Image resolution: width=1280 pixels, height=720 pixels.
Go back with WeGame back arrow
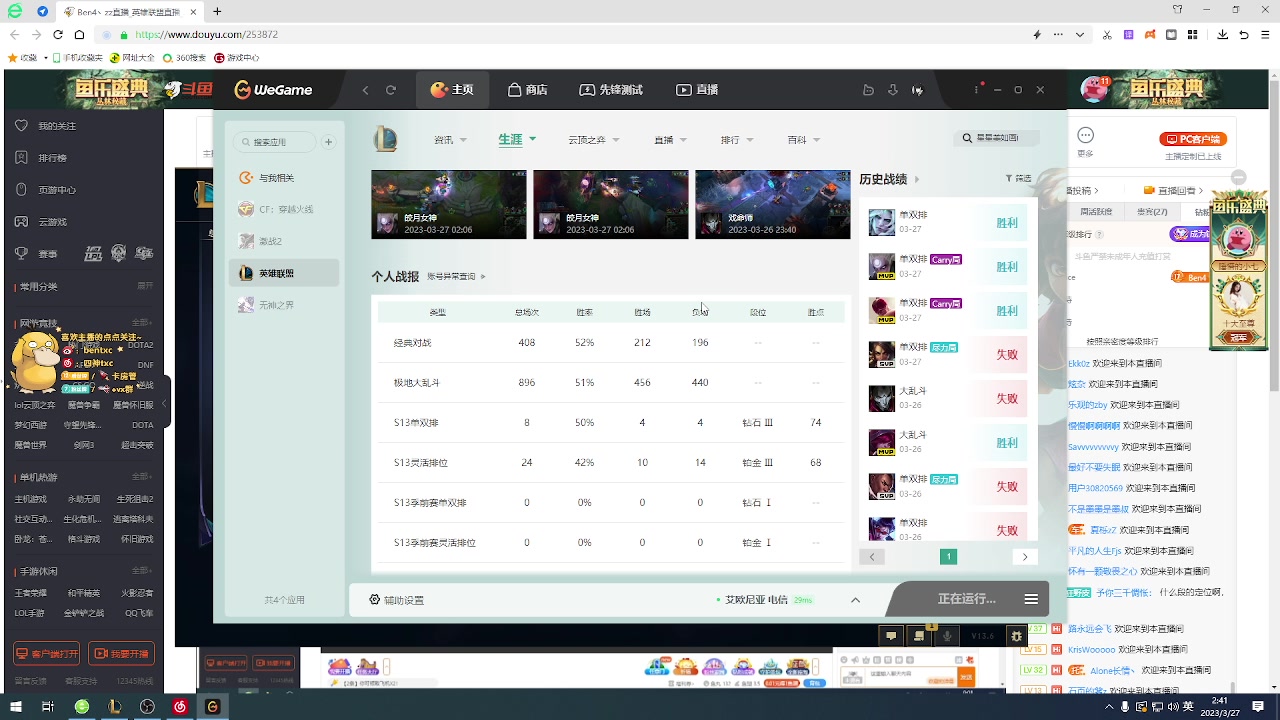click(x=365, y=90)
